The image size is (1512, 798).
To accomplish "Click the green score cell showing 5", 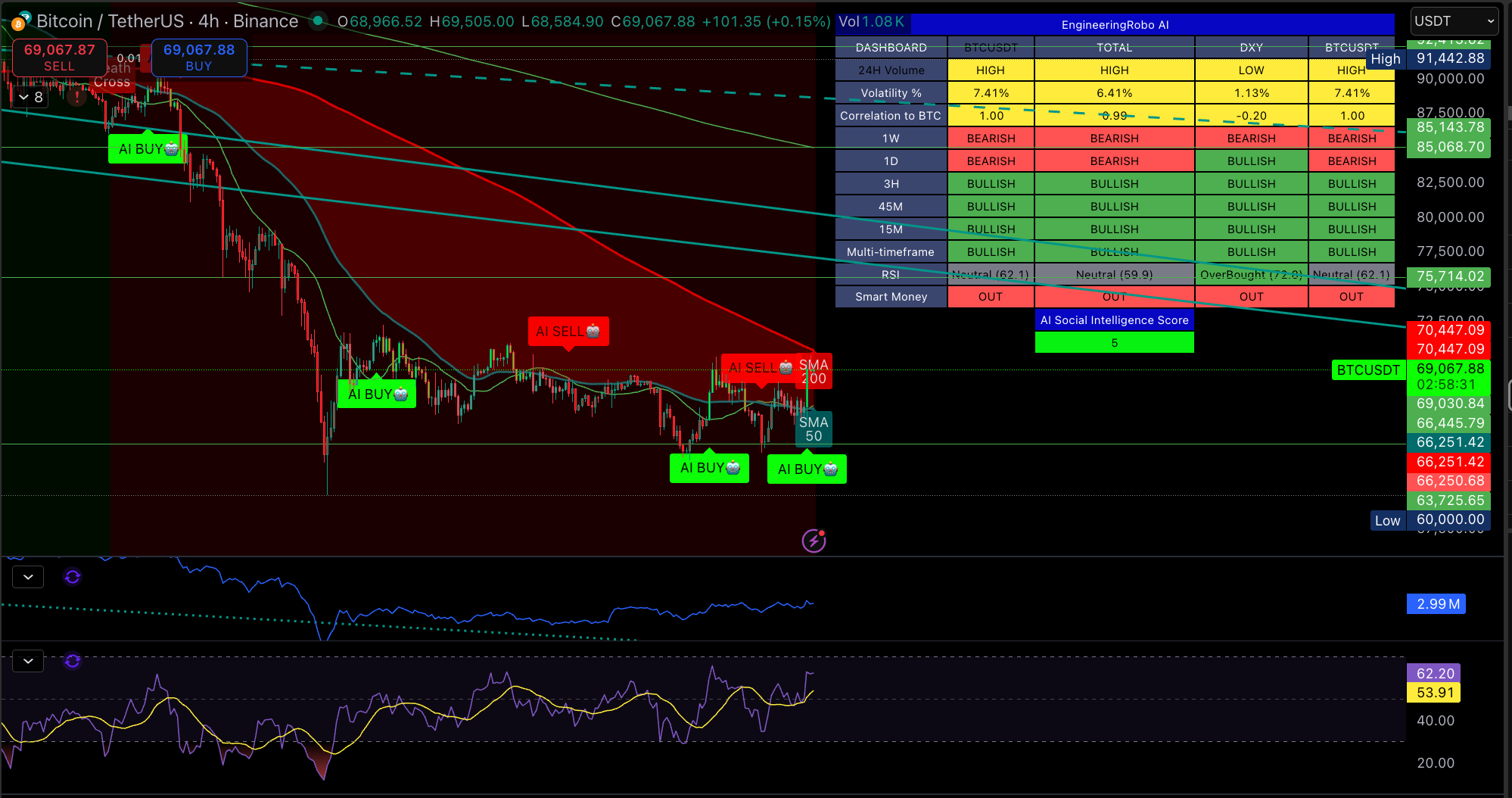I will pos(1114,342).
